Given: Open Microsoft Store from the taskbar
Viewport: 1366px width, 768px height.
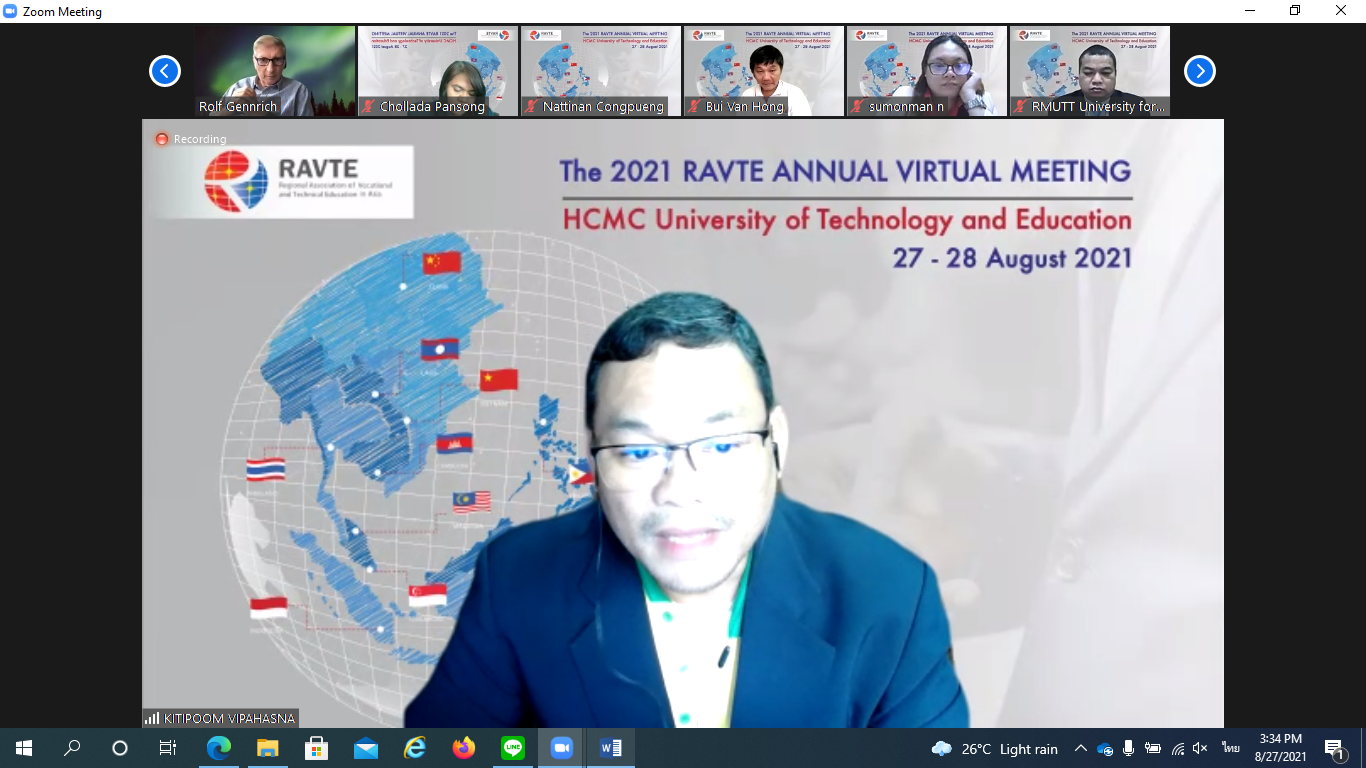Looking at the screenshot, I should click(x=316, y=748).
